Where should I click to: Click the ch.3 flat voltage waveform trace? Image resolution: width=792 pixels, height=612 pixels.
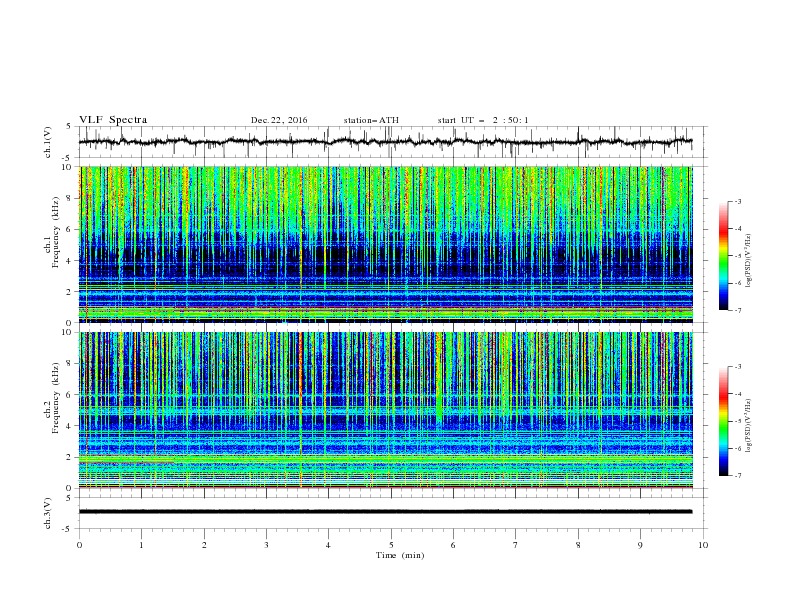pyautogui.click(x=385, y=512)
